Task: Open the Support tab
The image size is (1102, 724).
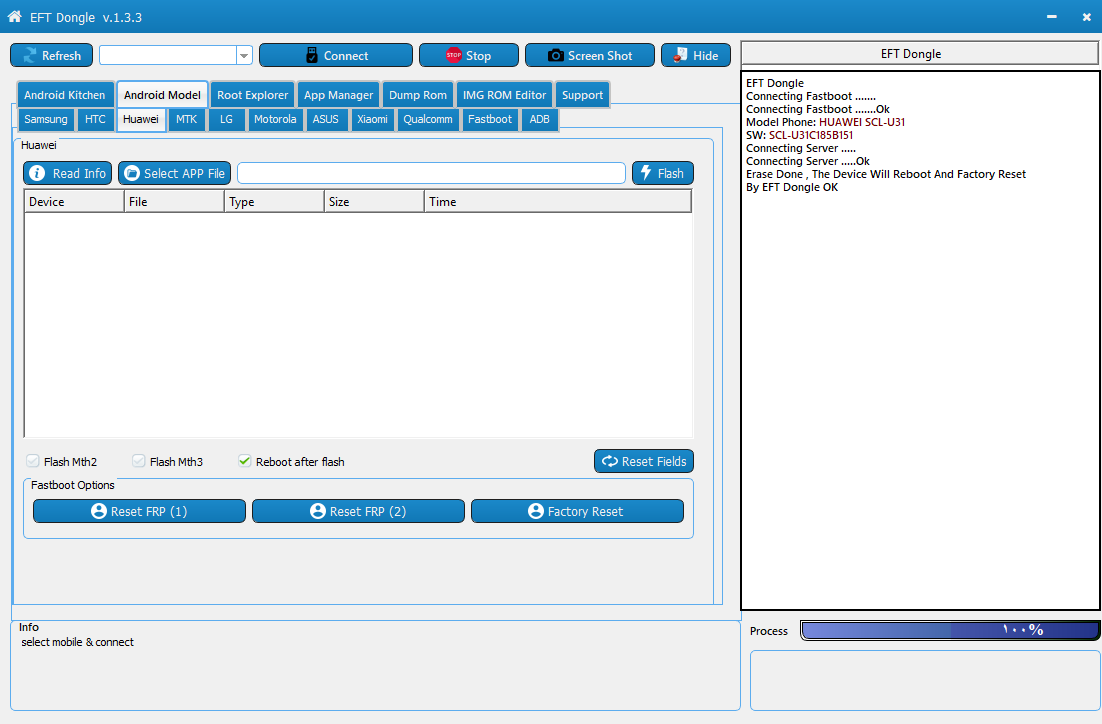Action: [583, 95]
